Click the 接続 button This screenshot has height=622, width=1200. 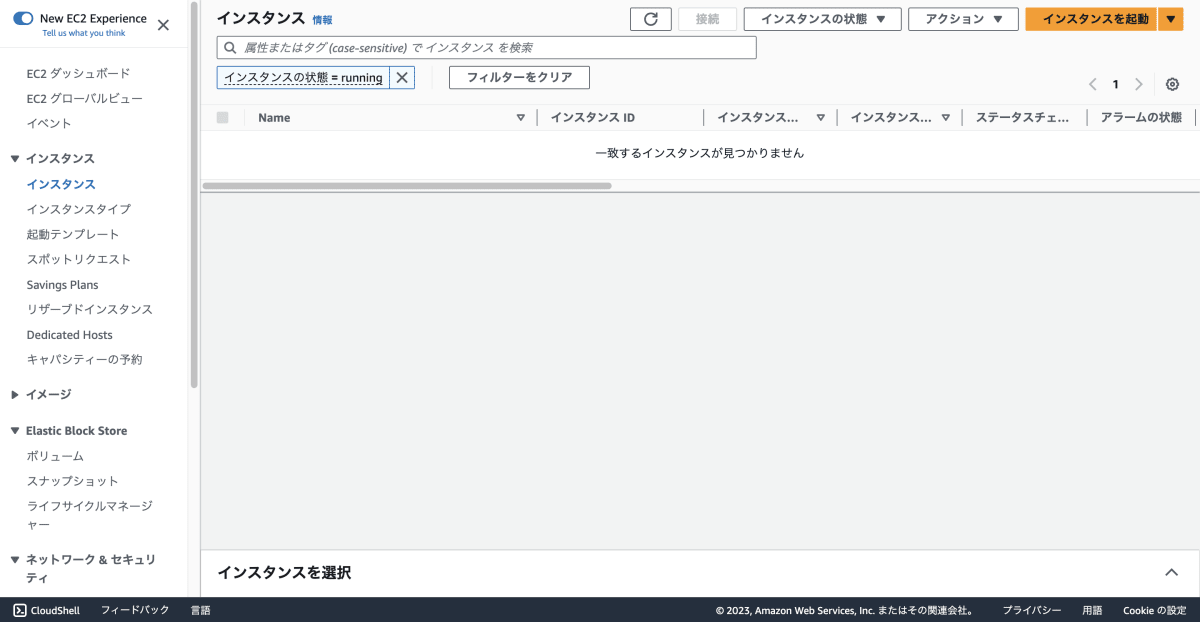pos(707,19)
